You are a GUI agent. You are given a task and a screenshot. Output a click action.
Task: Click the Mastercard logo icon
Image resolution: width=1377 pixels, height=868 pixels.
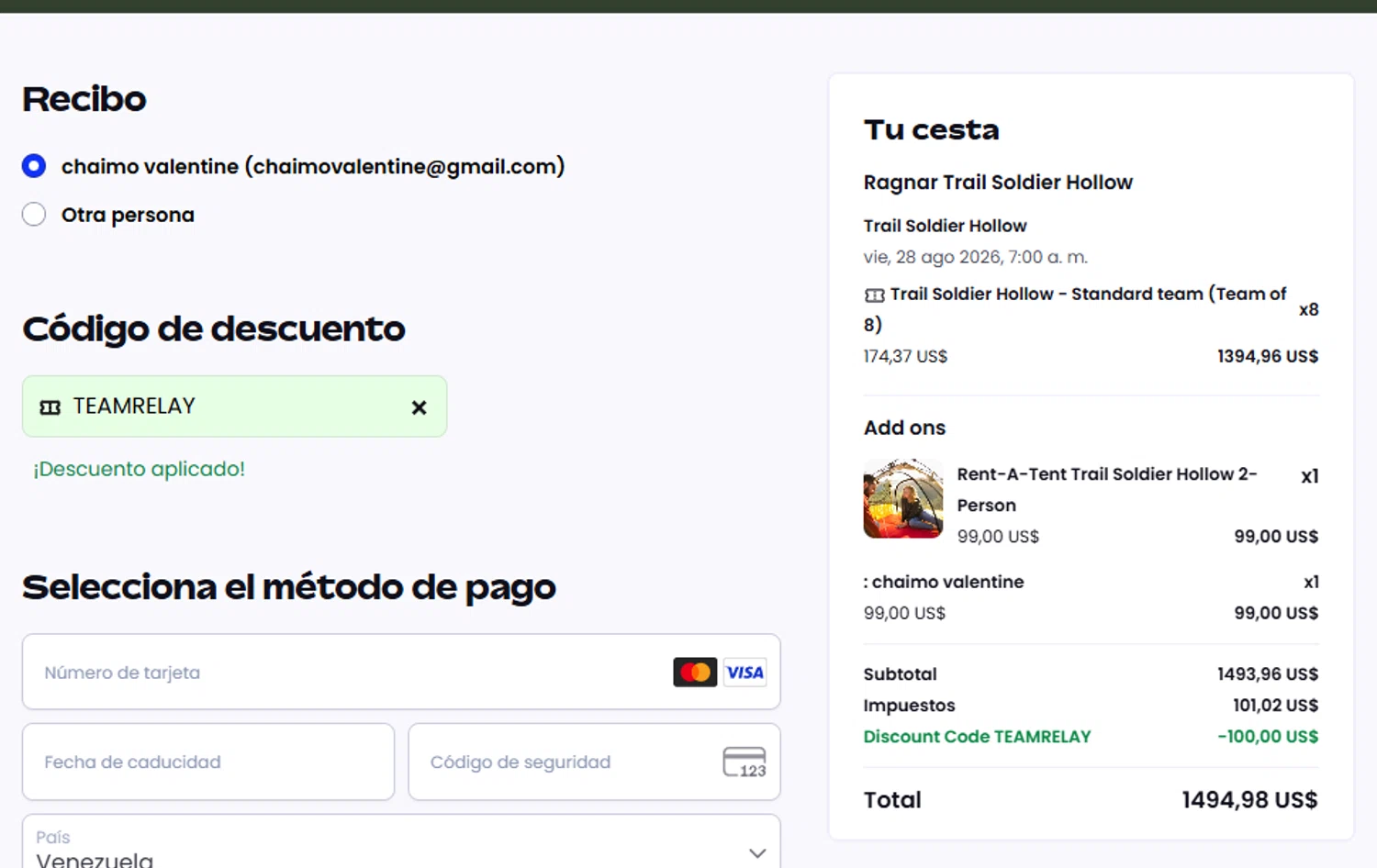(695, 673)
